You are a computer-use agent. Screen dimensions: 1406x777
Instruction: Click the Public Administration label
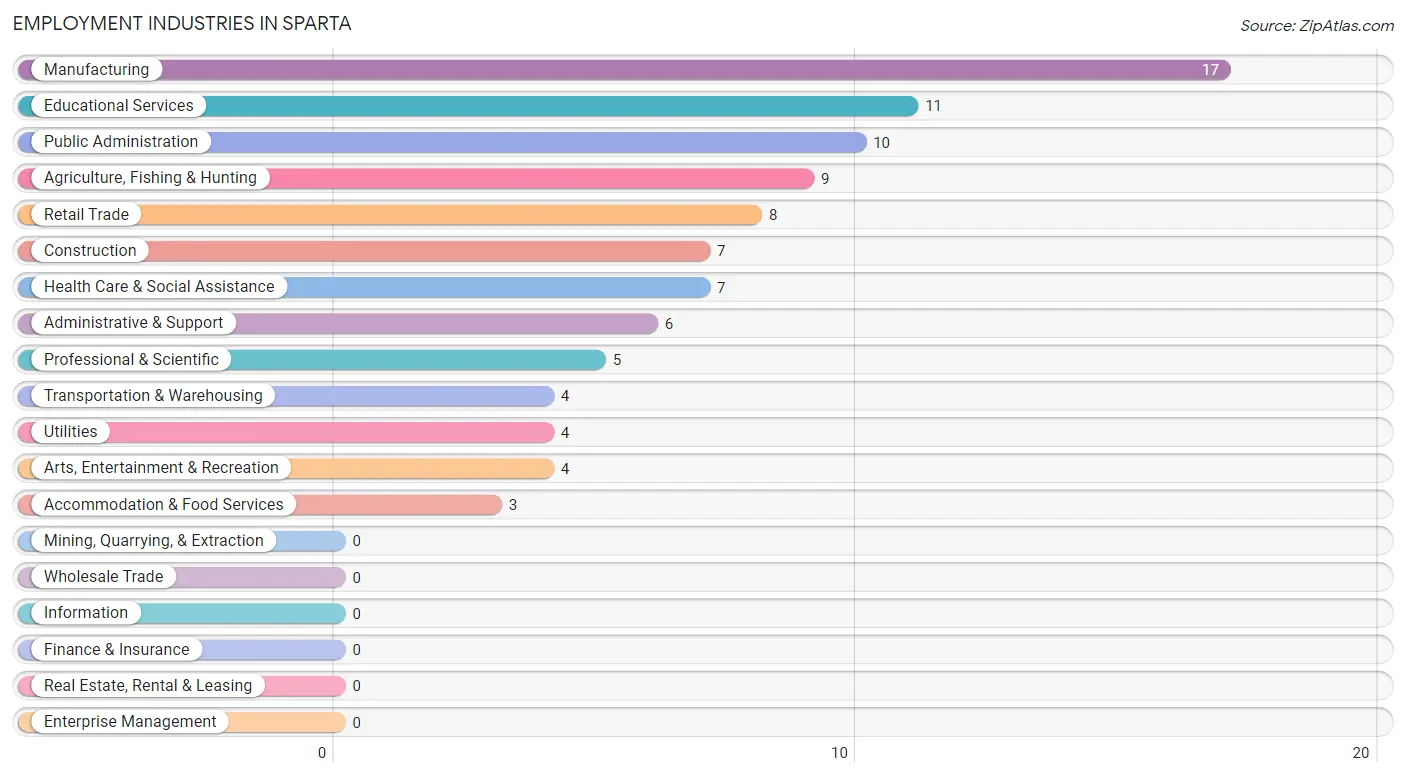(121, 142)
